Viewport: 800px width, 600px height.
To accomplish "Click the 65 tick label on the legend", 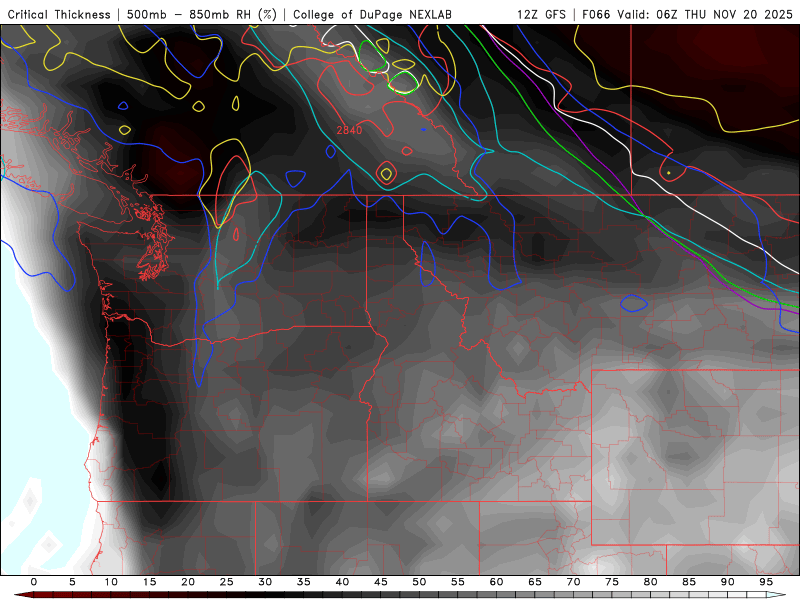I will point(535,582).
